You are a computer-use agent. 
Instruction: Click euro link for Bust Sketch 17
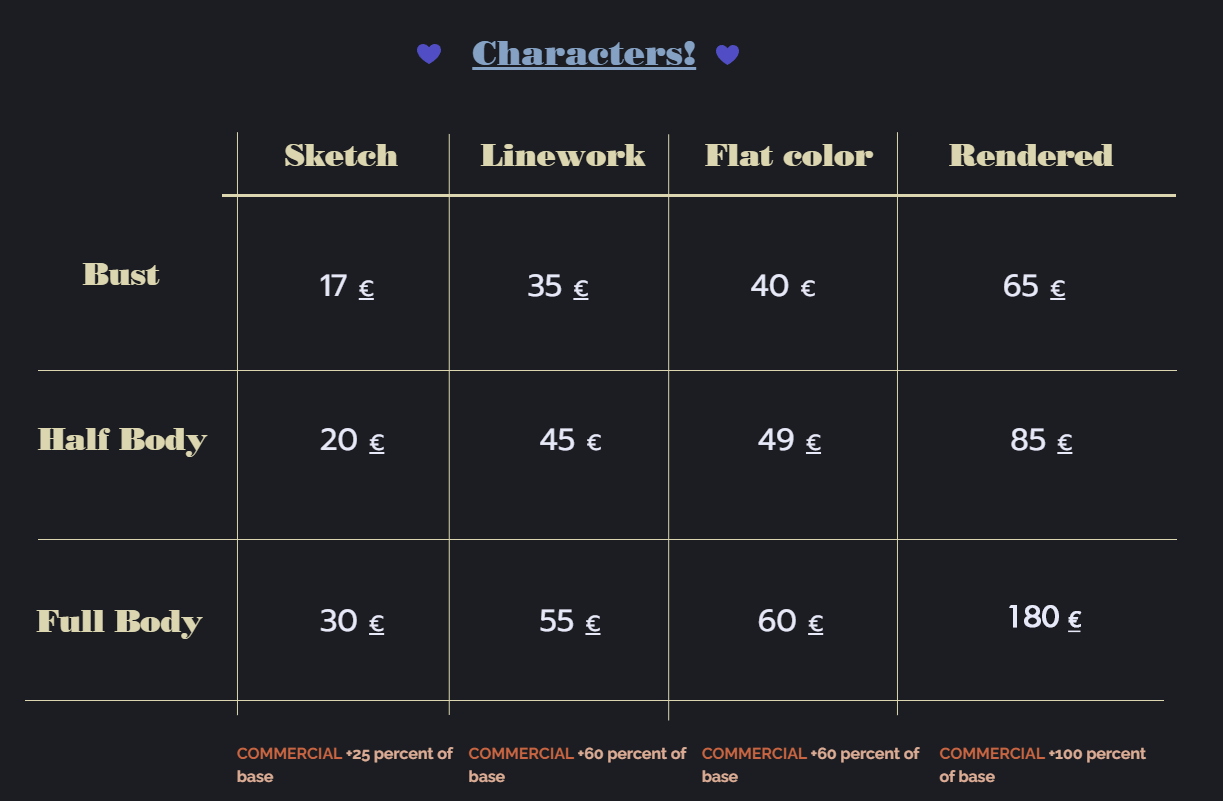coord(366,289)
